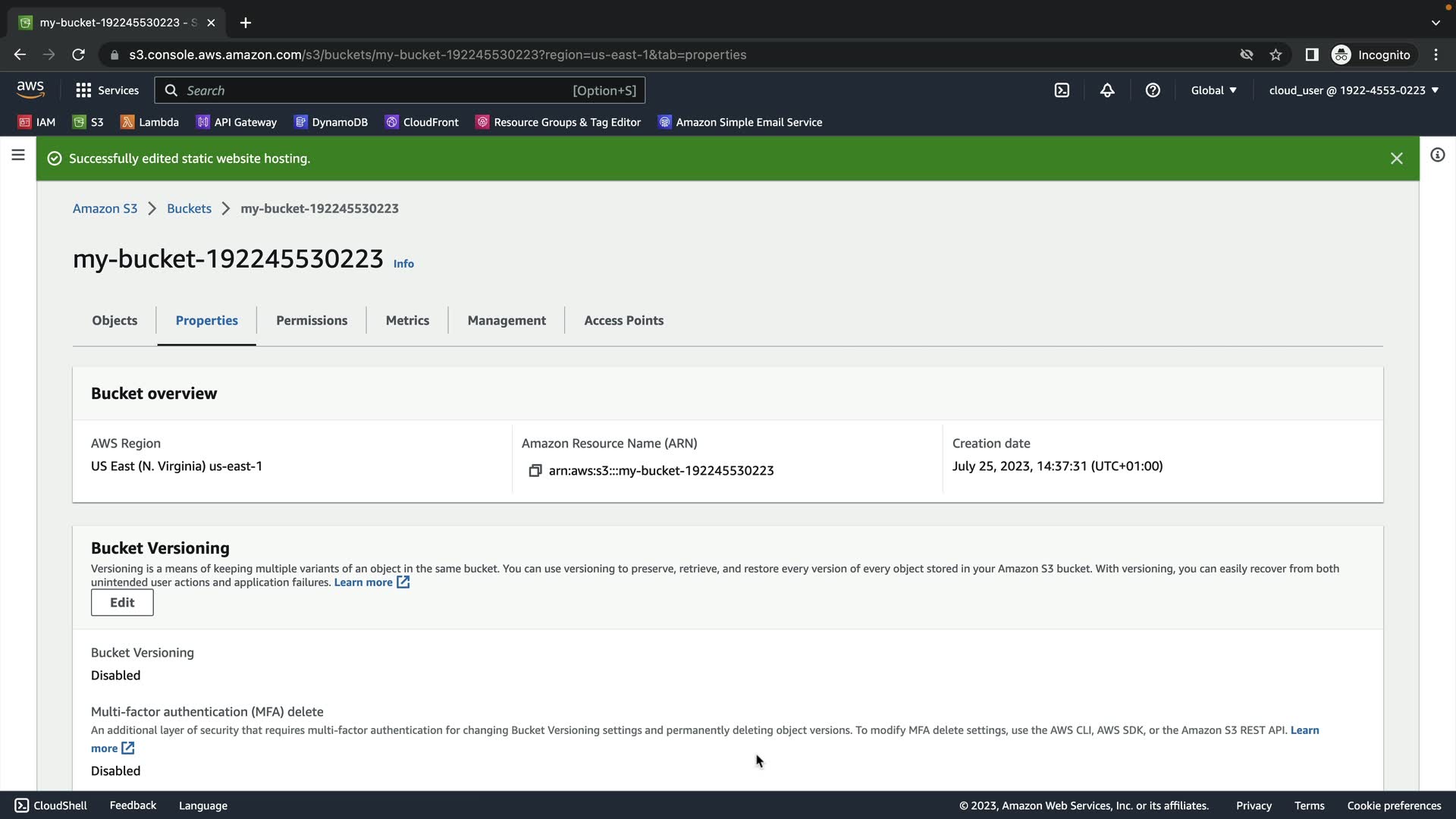
Task: Open the notifications bell icon
Action: tap(1107, 90)
